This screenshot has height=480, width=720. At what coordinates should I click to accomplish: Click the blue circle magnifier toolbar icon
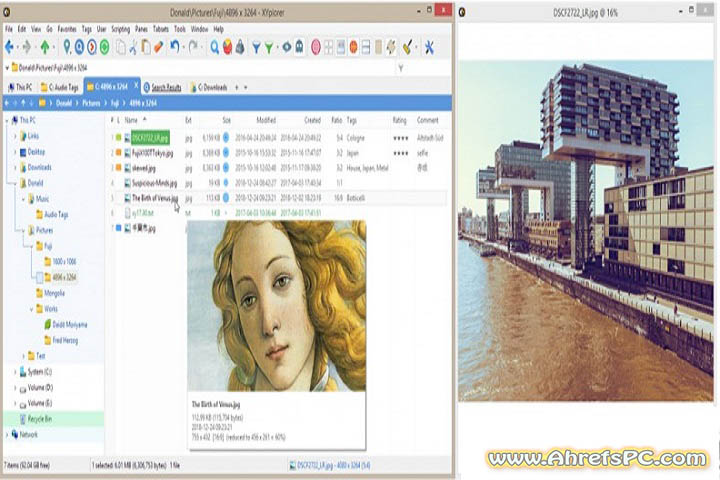pos(79,47)
